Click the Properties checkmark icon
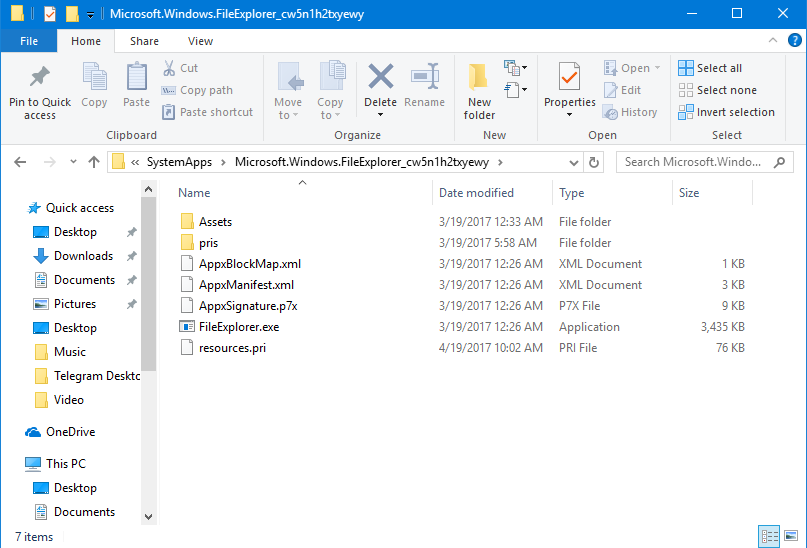 point(569,76)
